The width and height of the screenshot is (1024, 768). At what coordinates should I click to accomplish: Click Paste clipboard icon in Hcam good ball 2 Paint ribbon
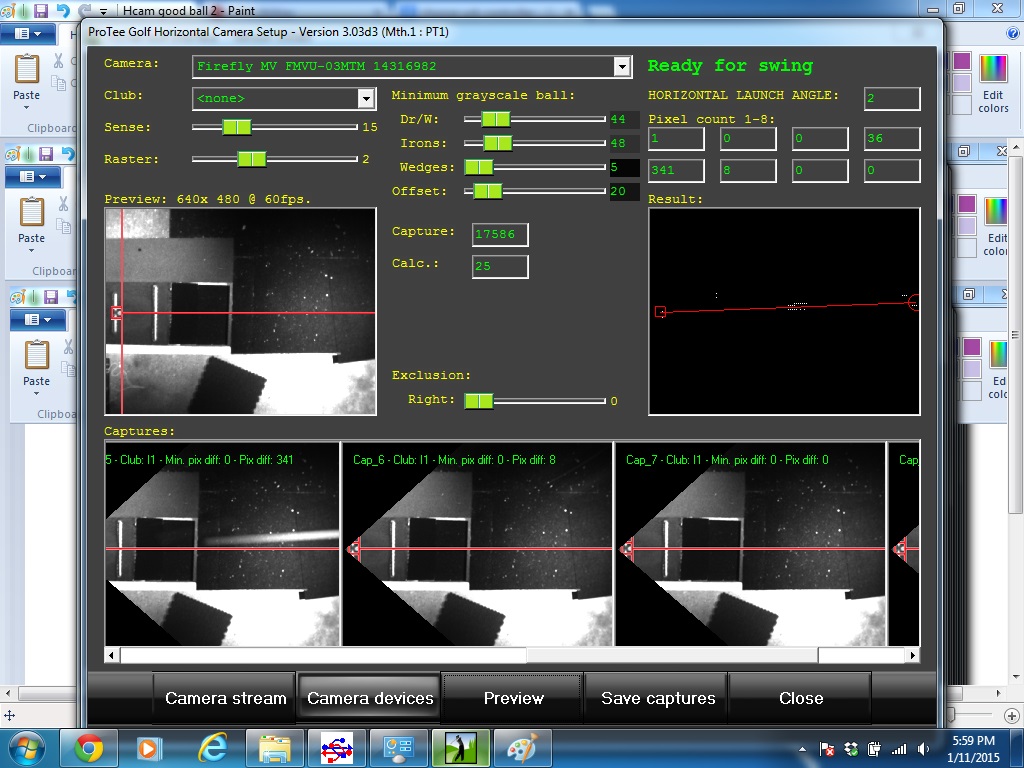point(27,69)
